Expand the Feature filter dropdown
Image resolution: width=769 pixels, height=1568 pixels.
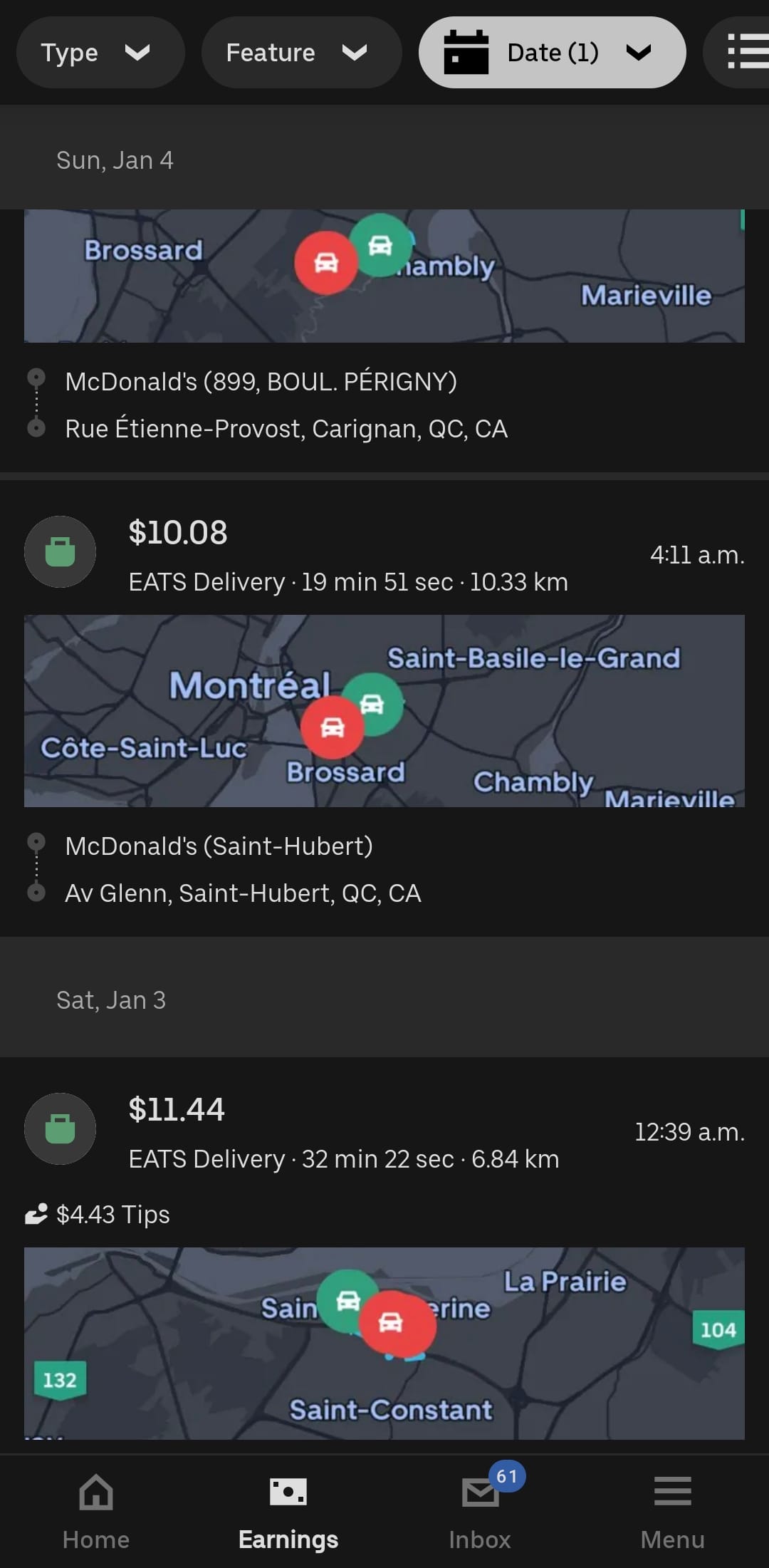click(x=300, y=53)
